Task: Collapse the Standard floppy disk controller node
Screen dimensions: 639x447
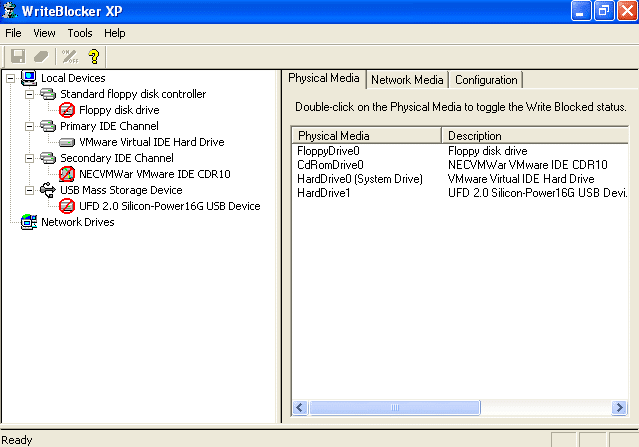Action: pos(29,95)
